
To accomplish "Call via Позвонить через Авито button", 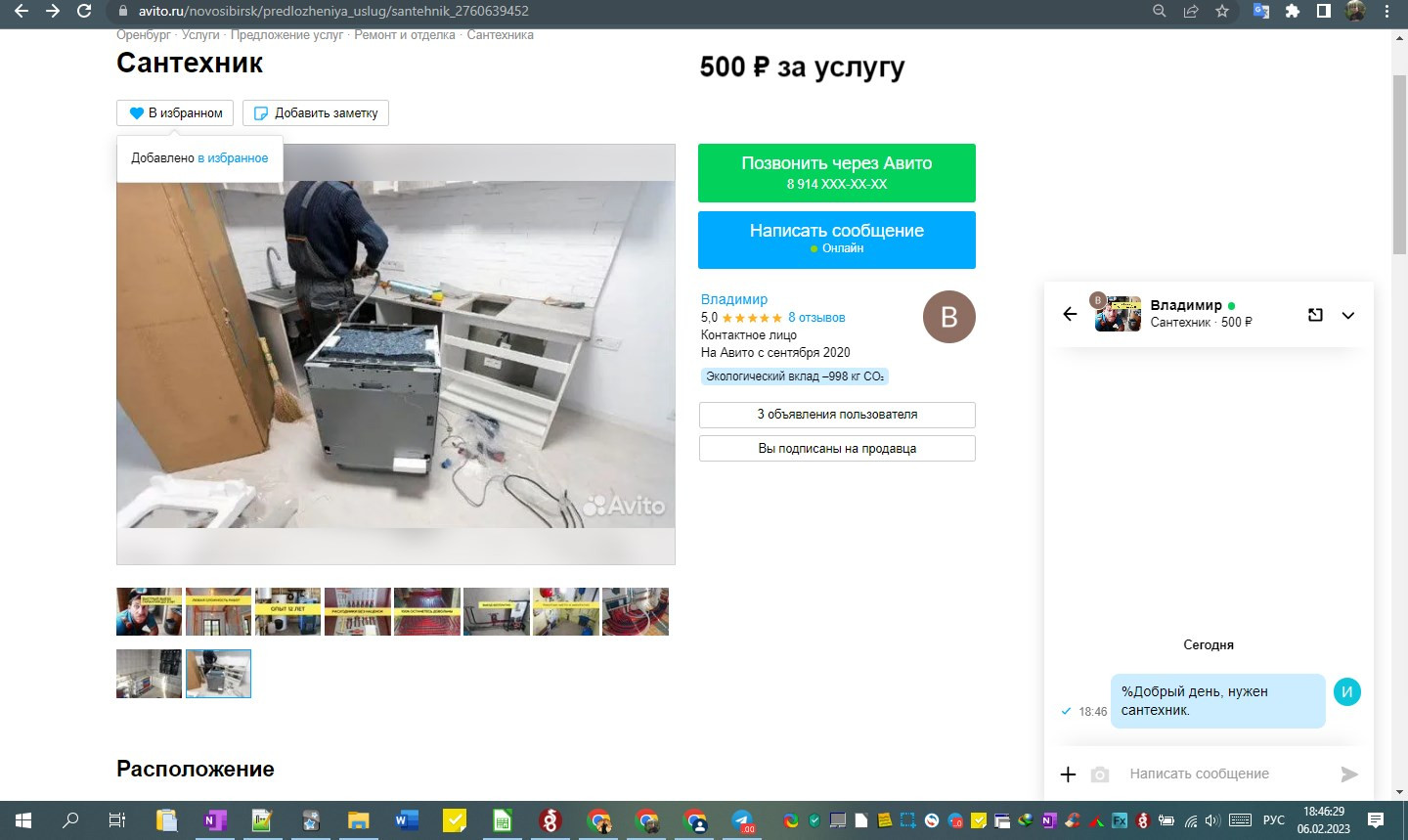I will (837, 173).
